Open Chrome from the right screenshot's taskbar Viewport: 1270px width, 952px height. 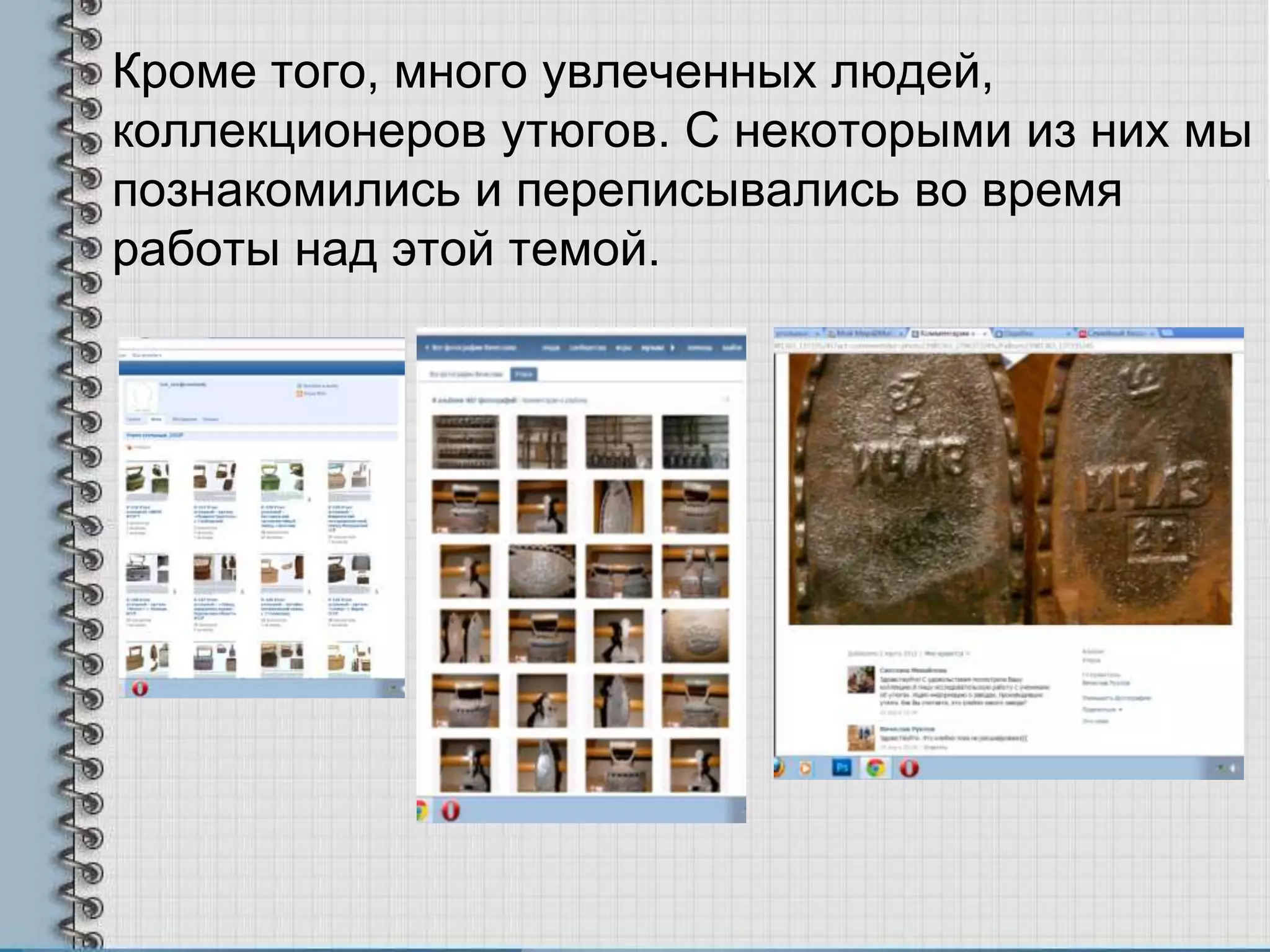(875, 769)
